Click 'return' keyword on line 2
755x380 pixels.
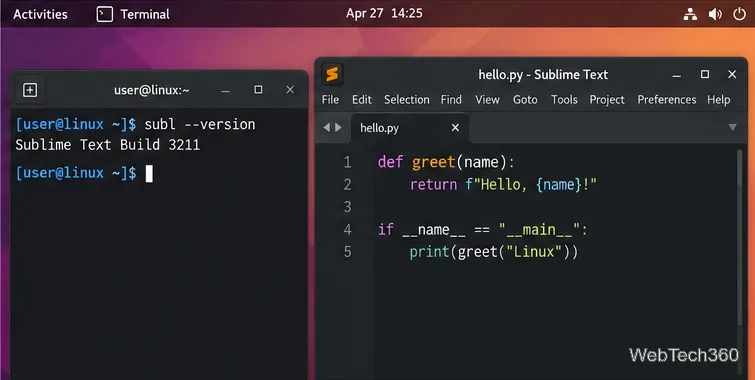click(433, 184)
